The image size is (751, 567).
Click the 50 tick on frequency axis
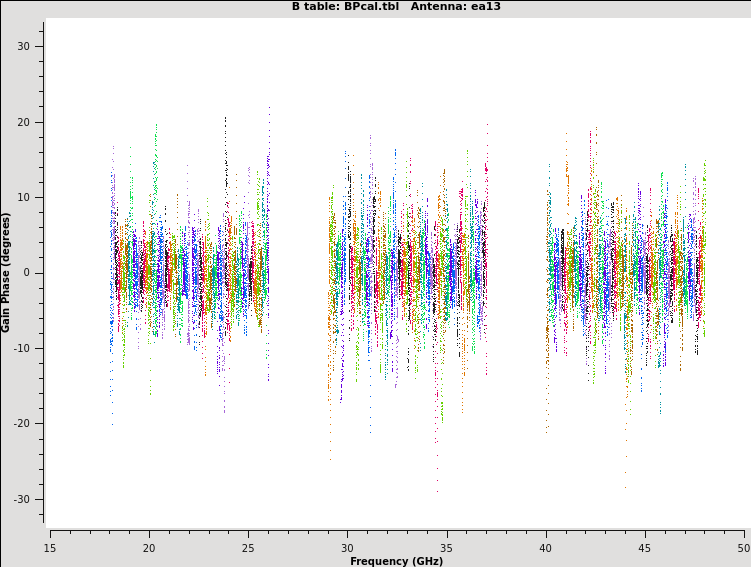[743, 547]
